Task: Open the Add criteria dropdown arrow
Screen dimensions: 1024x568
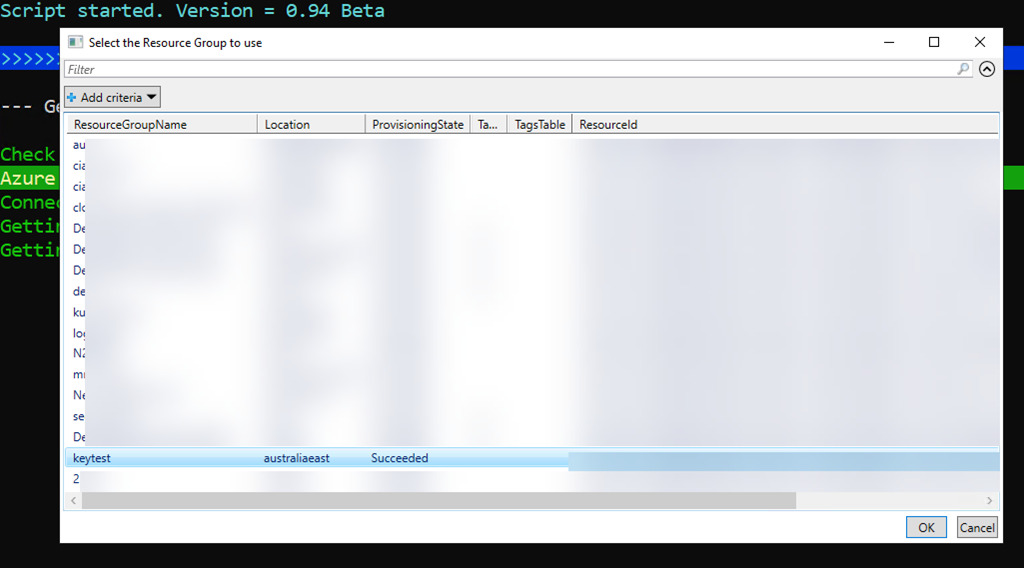Action: click(151, 97)
